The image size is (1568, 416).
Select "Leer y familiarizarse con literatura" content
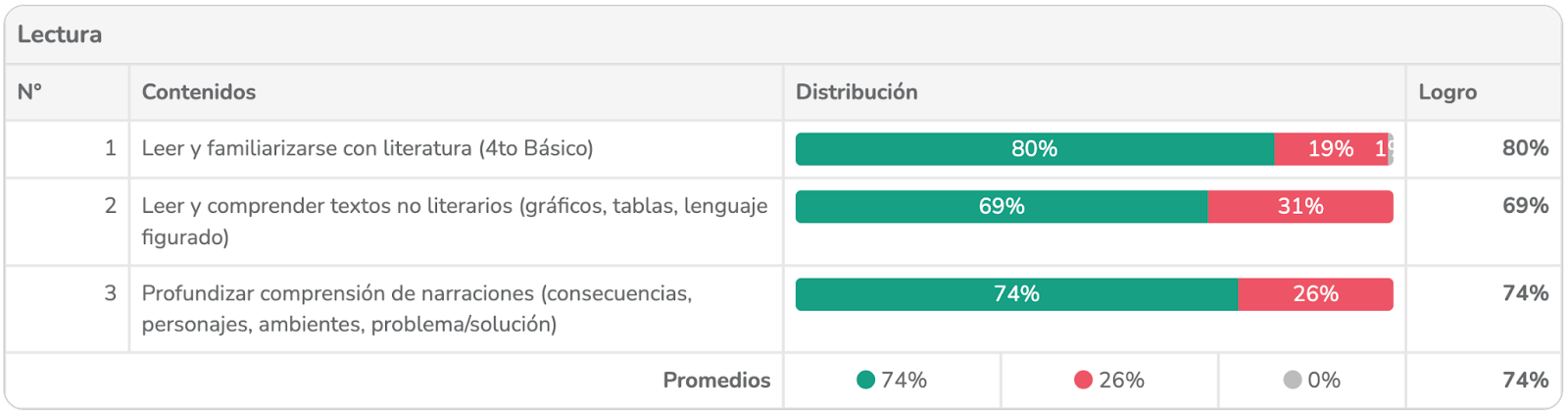(x=367, y=149)
